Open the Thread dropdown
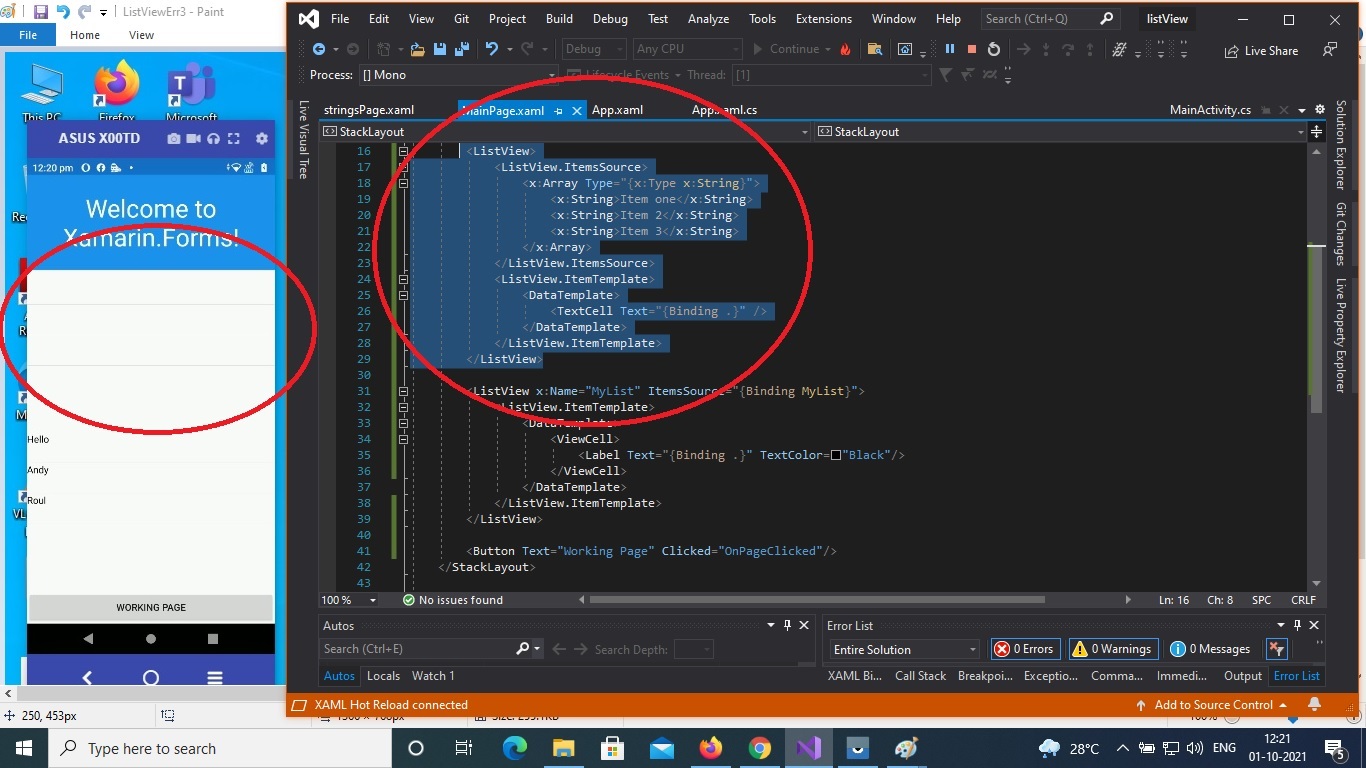 tap(831, 75)
